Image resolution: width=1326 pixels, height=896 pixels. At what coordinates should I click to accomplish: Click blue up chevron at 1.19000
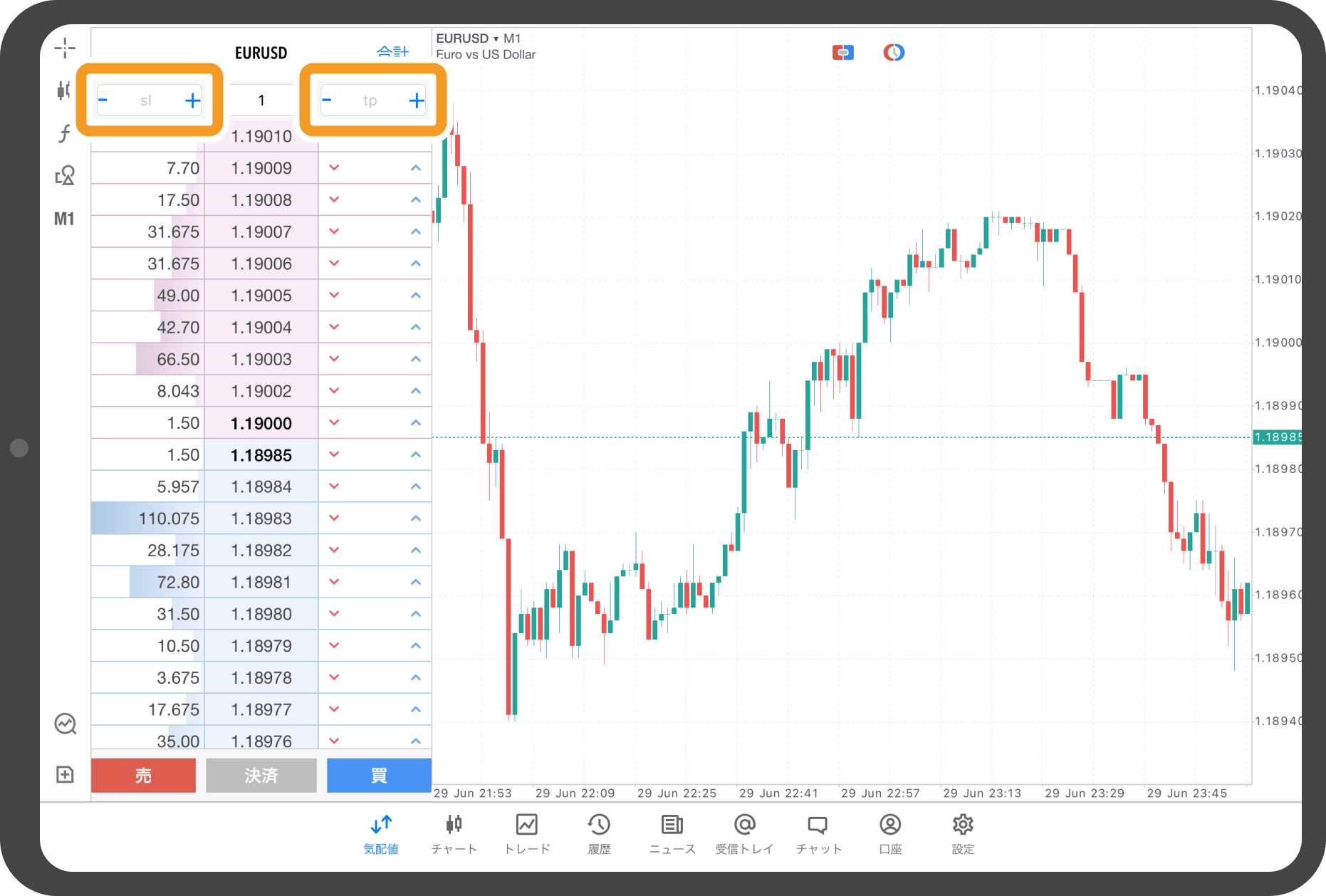(416, 423)
